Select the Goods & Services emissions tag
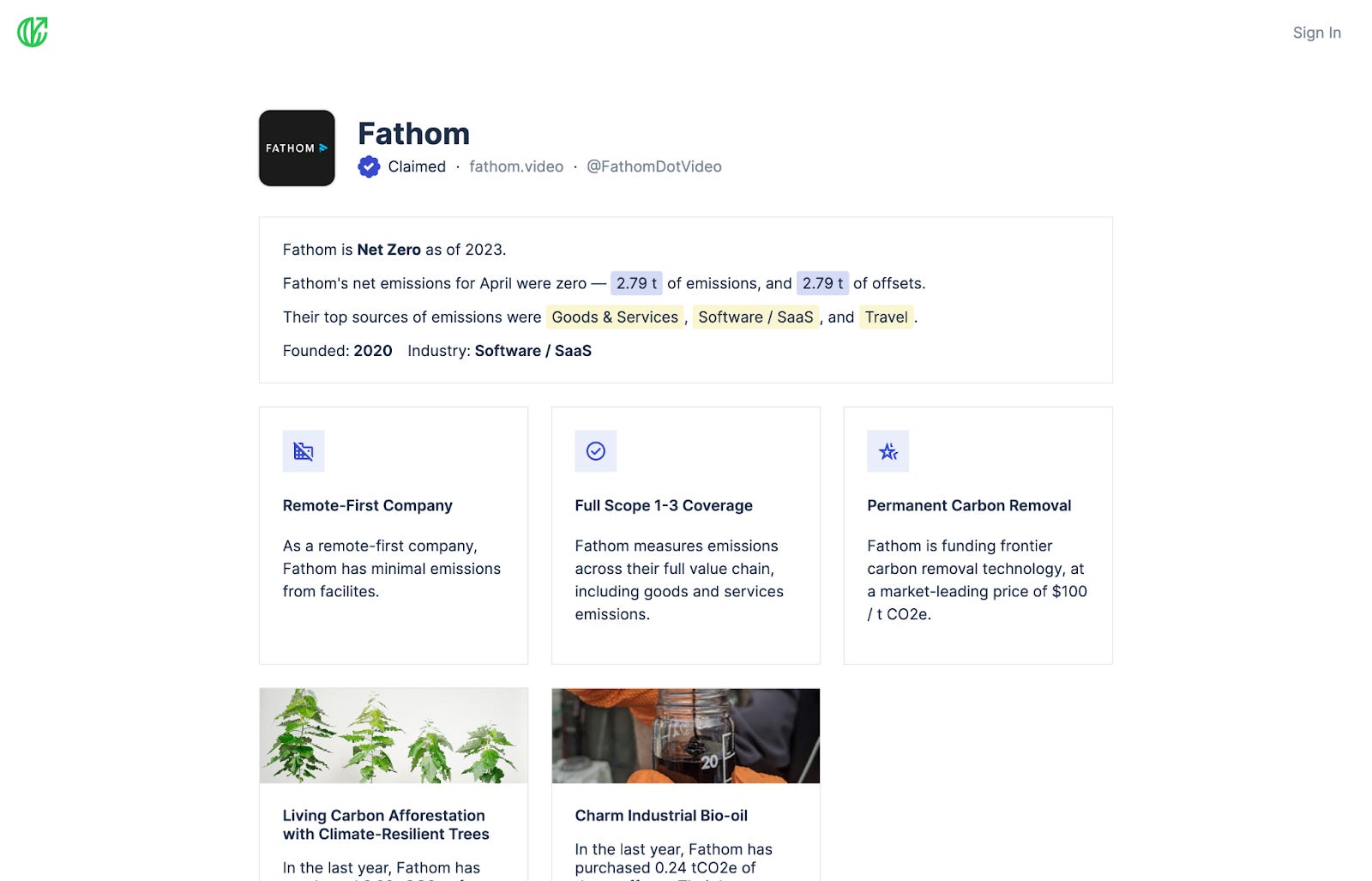This screenshot has width=1372, height=881. [x=615, y=317]
